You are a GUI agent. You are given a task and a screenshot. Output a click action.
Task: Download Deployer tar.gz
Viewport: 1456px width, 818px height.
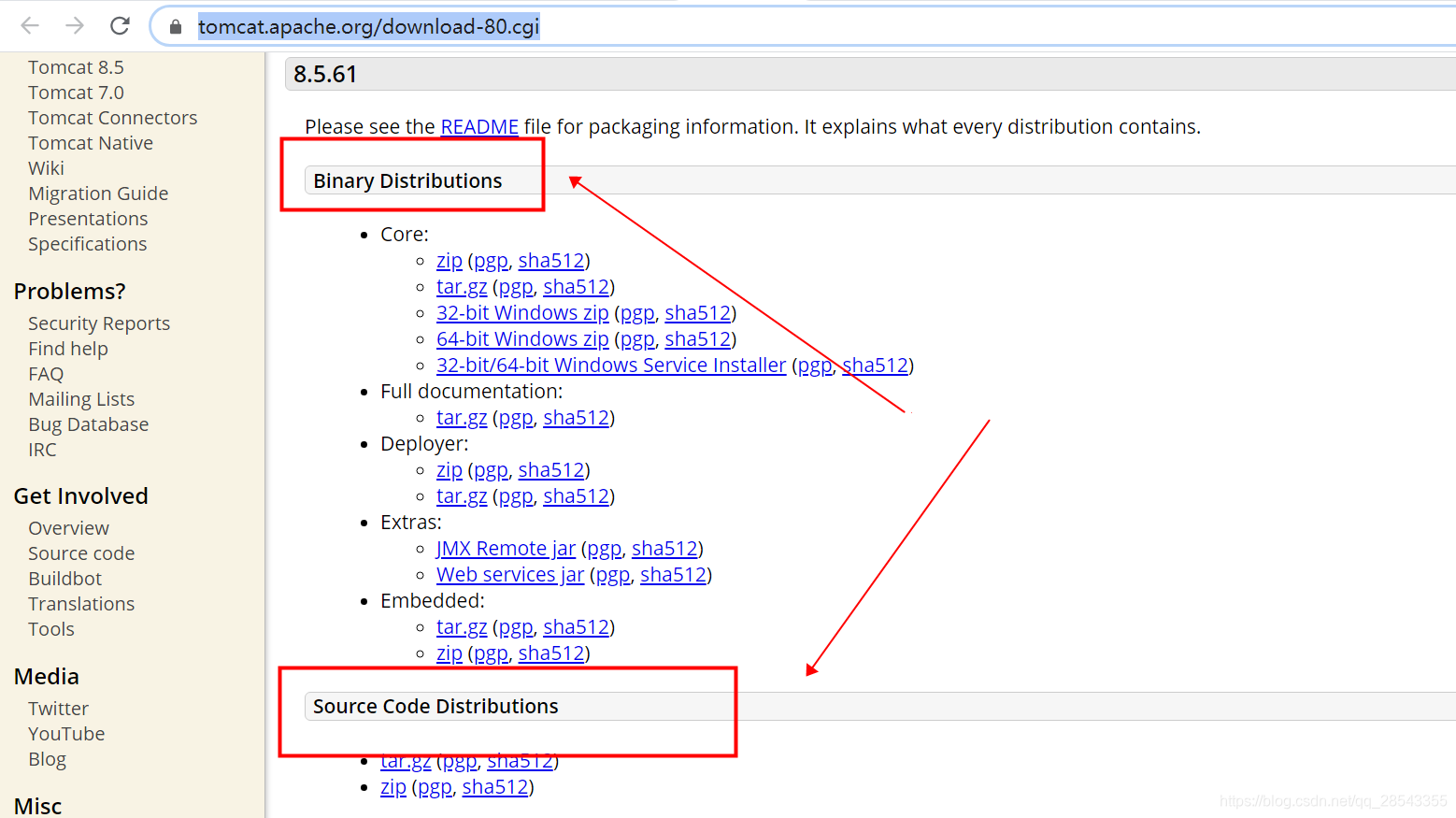[462, 496]
